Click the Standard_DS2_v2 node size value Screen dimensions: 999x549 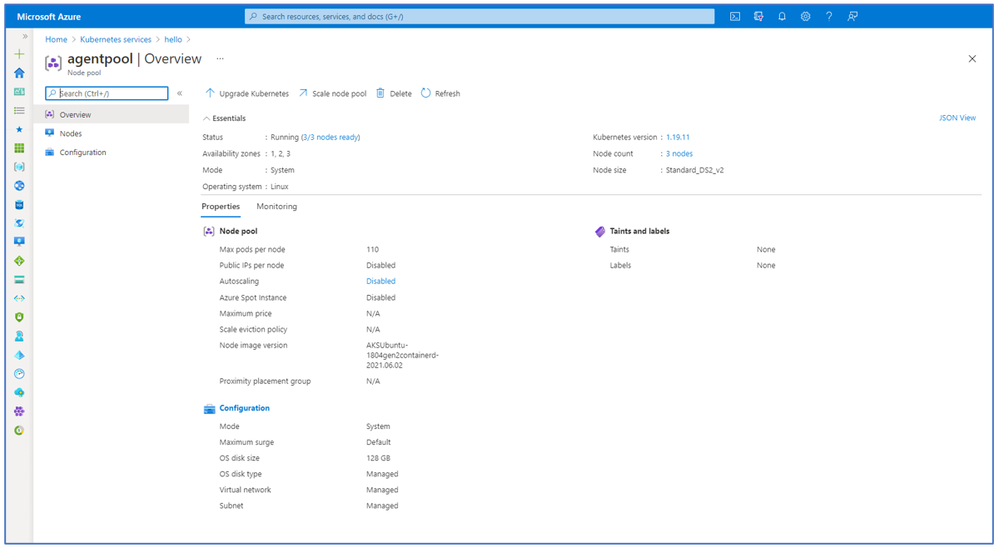[694, 170]
